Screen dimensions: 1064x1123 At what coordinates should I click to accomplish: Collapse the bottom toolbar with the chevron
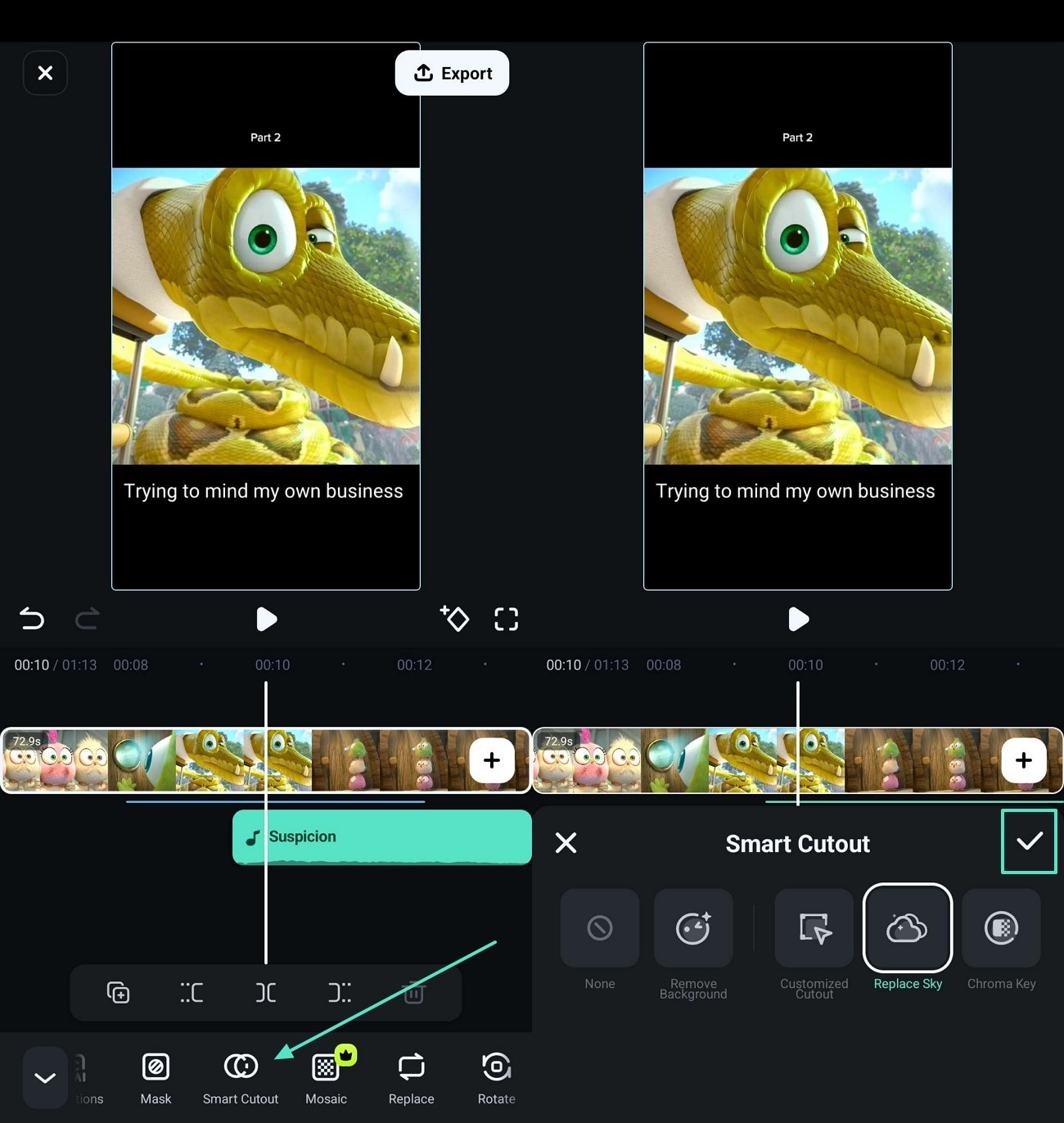tap(45, 1077)
